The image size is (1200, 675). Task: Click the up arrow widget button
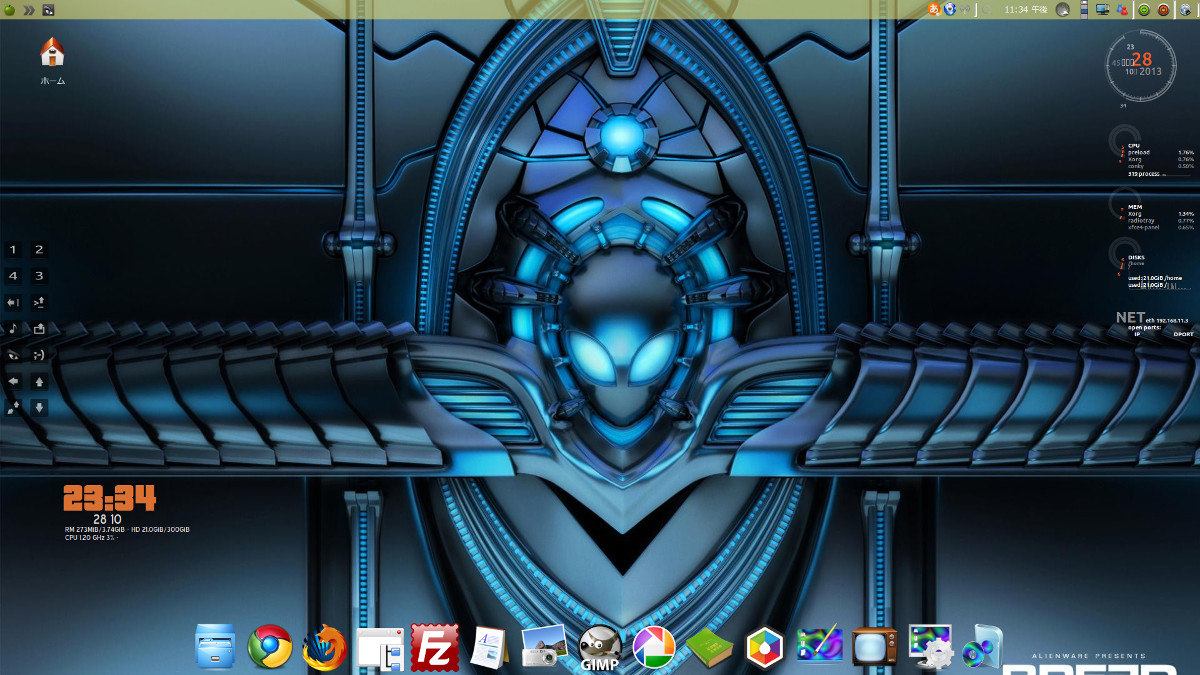[39, 381]
